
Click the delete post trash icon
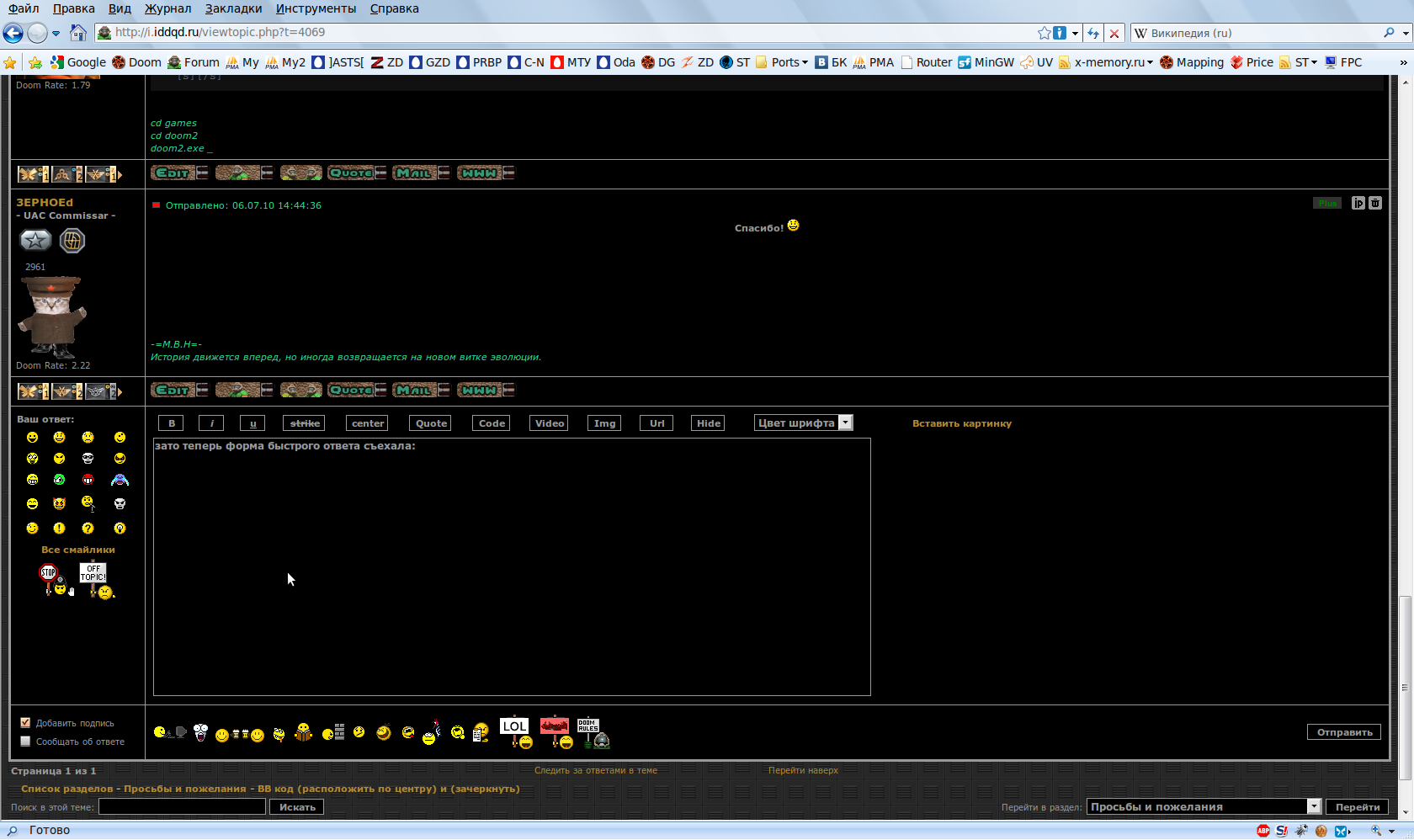point(1375,203)
